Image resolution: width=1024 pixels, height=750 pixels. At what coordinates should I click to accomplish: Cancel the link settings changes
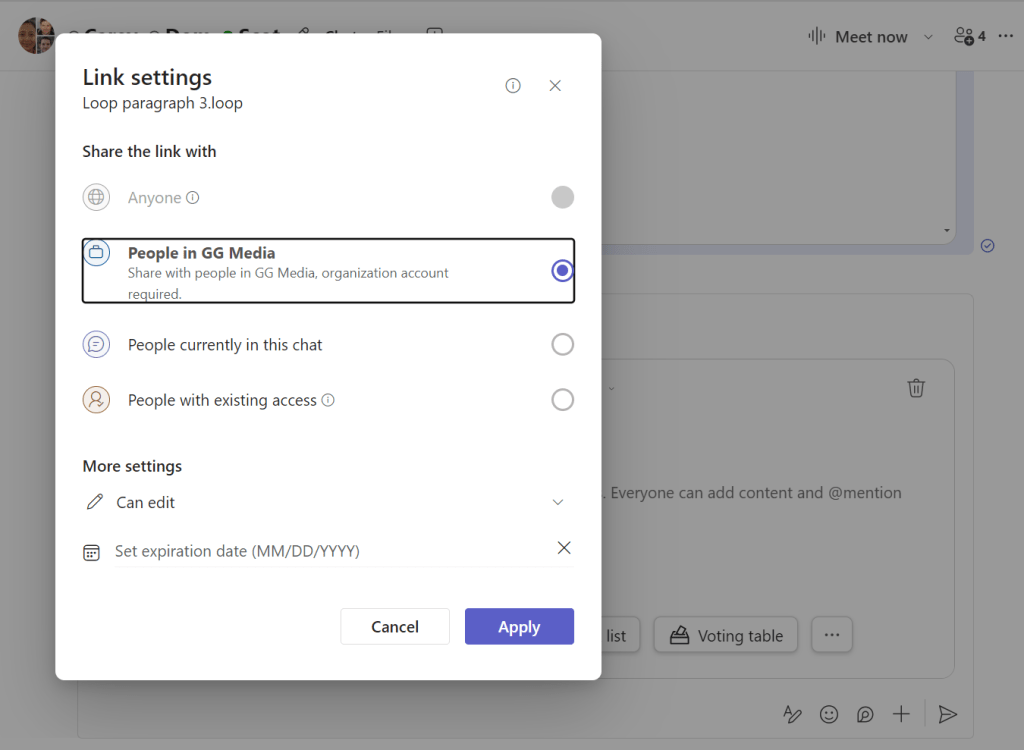coord(395,627)
